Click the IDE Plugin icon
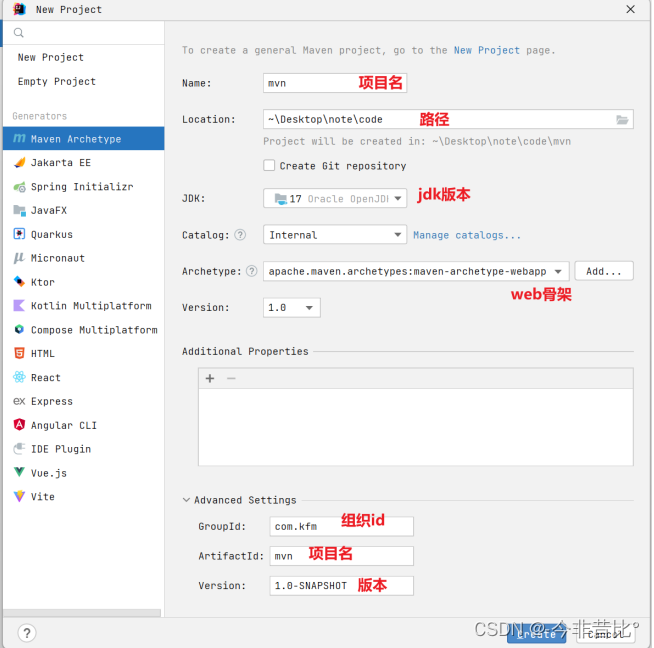 click(19, 449)
